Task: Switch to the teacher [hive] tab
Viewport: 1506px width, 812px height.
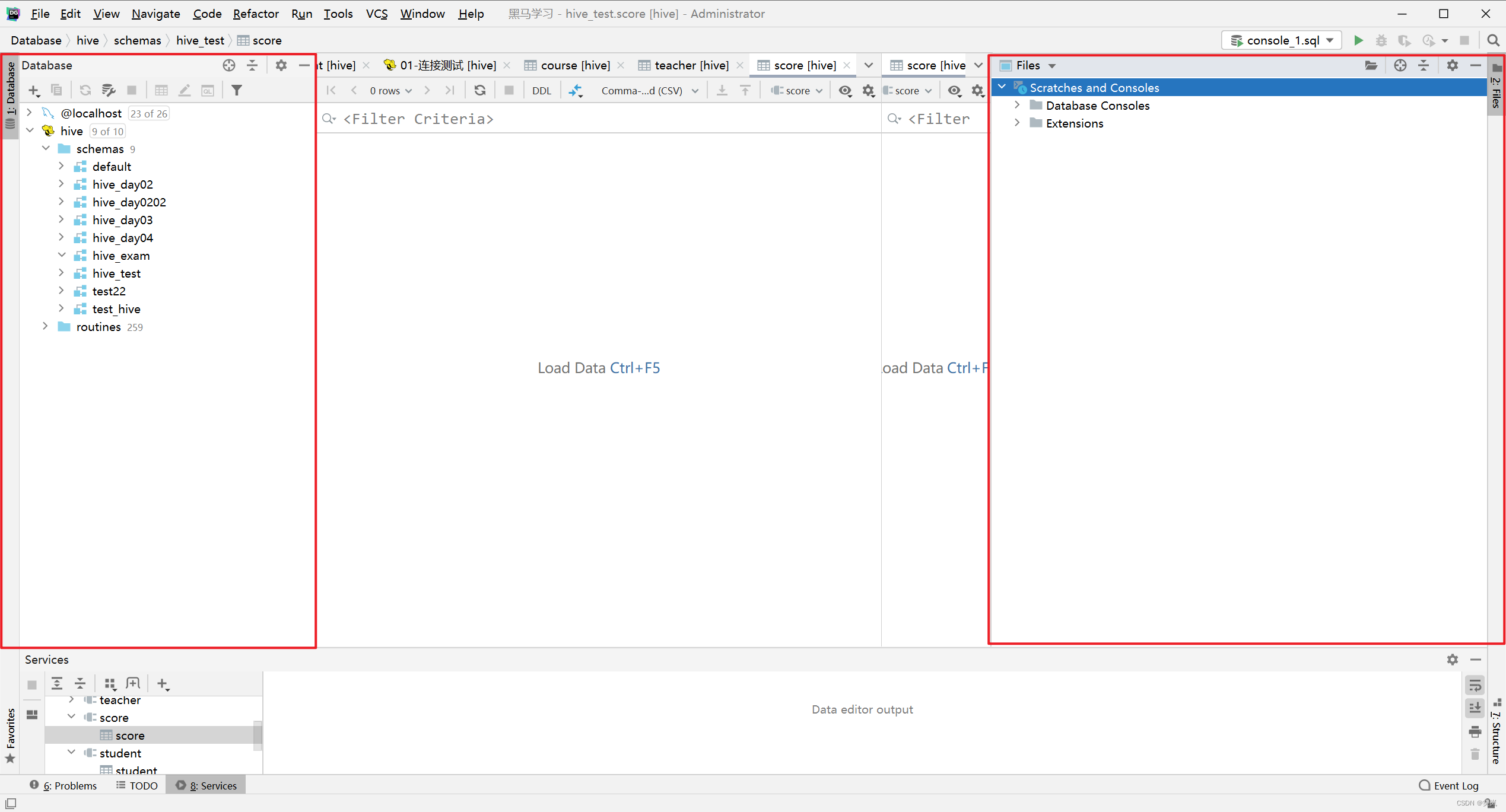Action: tap(691, 65)
